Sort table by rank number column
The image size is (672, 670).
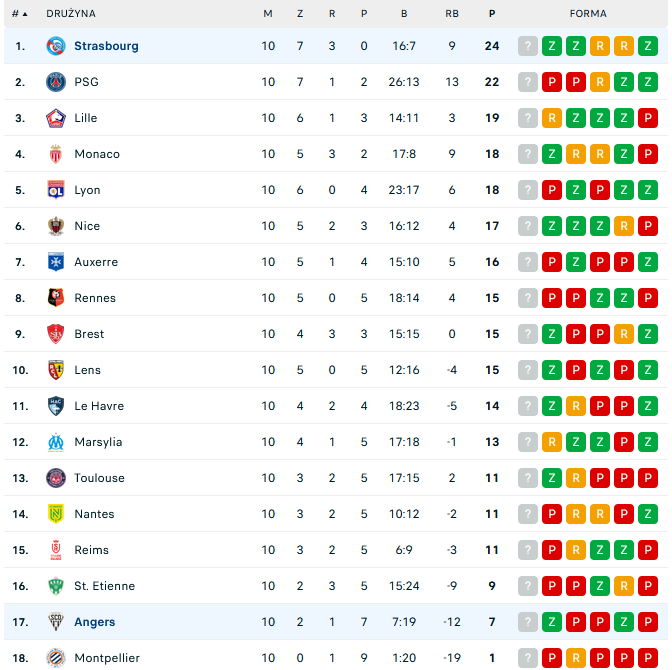(20, 14)
